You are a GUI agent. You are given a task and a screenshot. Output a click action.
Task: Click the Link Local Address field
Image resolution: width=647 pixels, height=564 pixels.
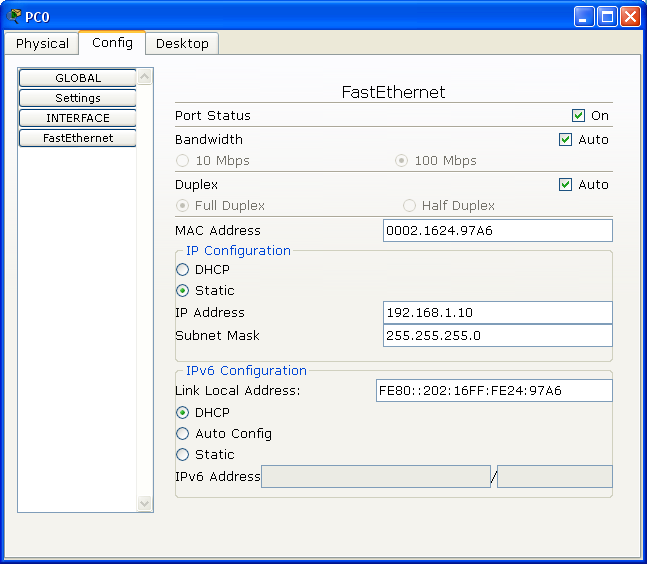coord(493,391)
